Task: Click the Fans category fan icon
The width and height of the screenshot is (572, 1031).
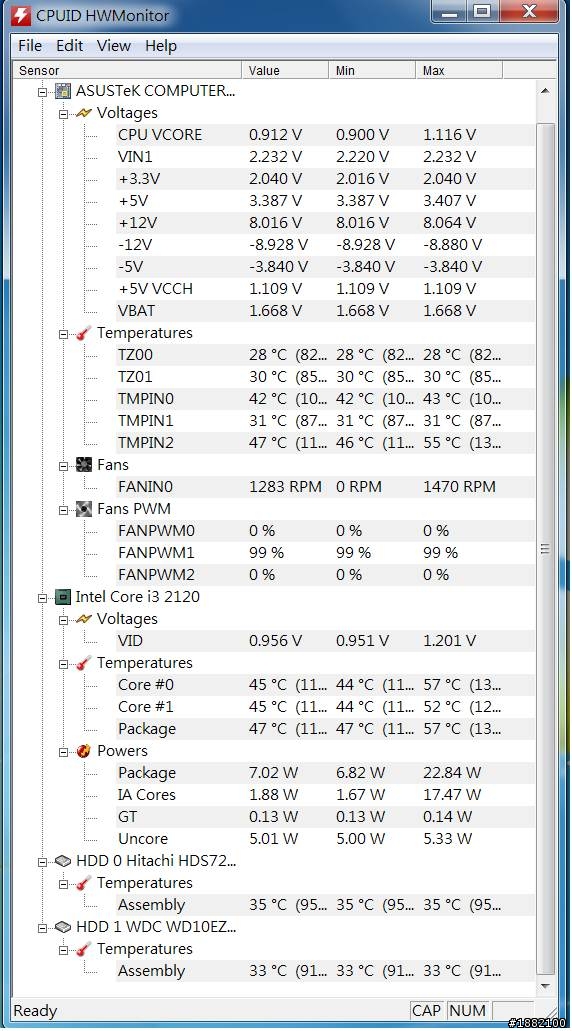Action: (x=83, y=465)
